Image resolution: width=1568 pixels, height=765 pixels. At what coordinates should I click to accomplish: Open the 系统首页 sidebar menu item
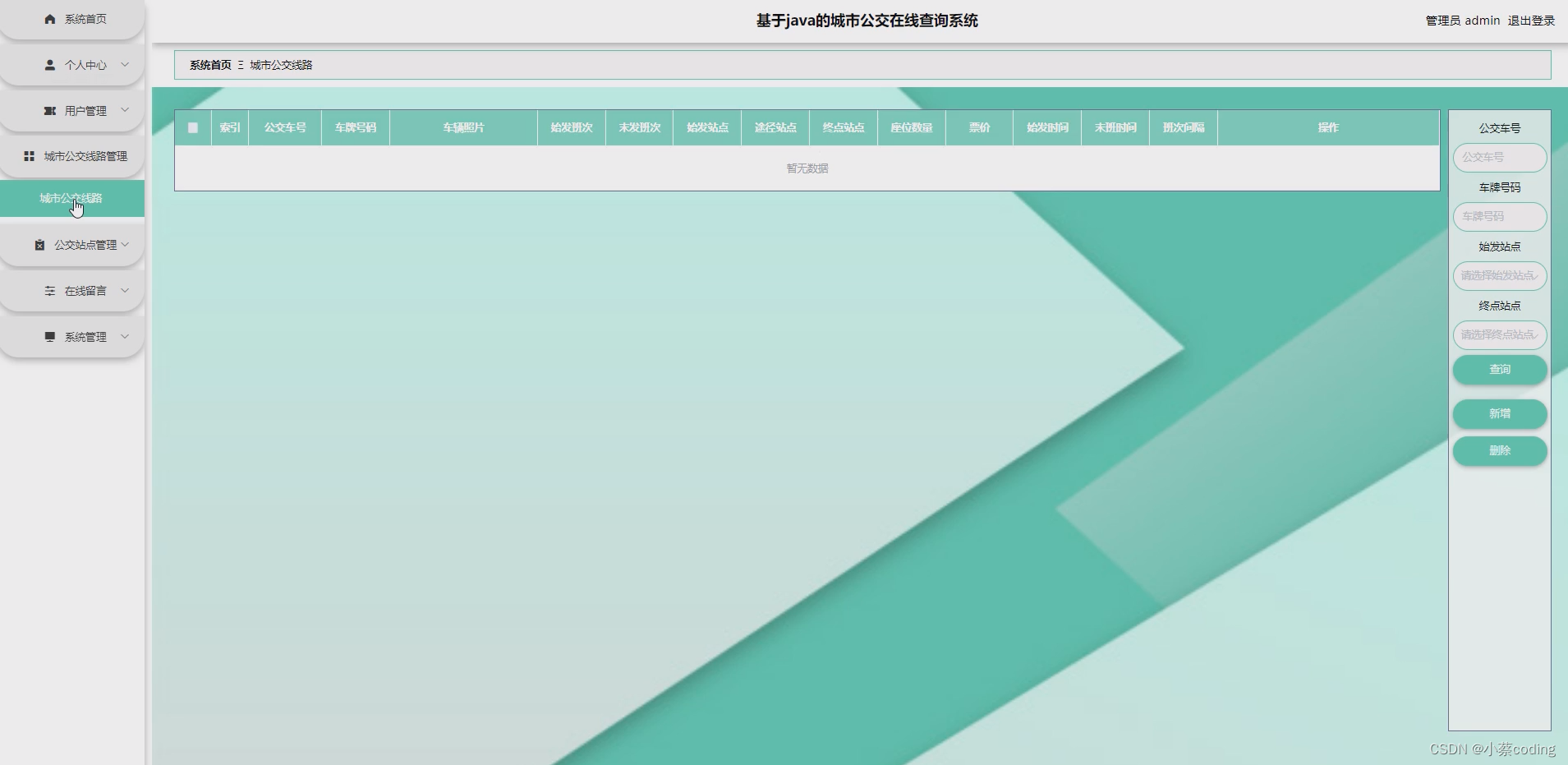point(72,19)
